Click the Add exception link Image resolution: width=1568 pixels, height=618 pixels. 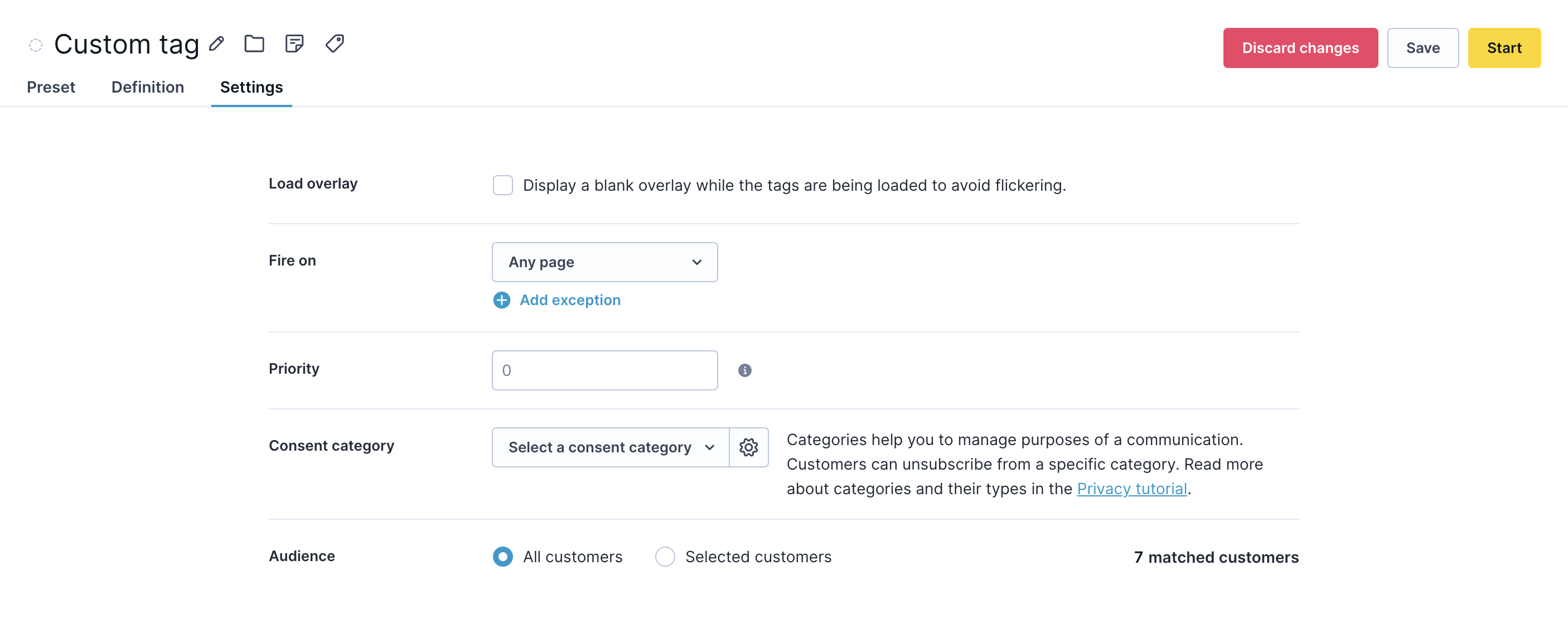pyautogui.click(x=570, y=300)
